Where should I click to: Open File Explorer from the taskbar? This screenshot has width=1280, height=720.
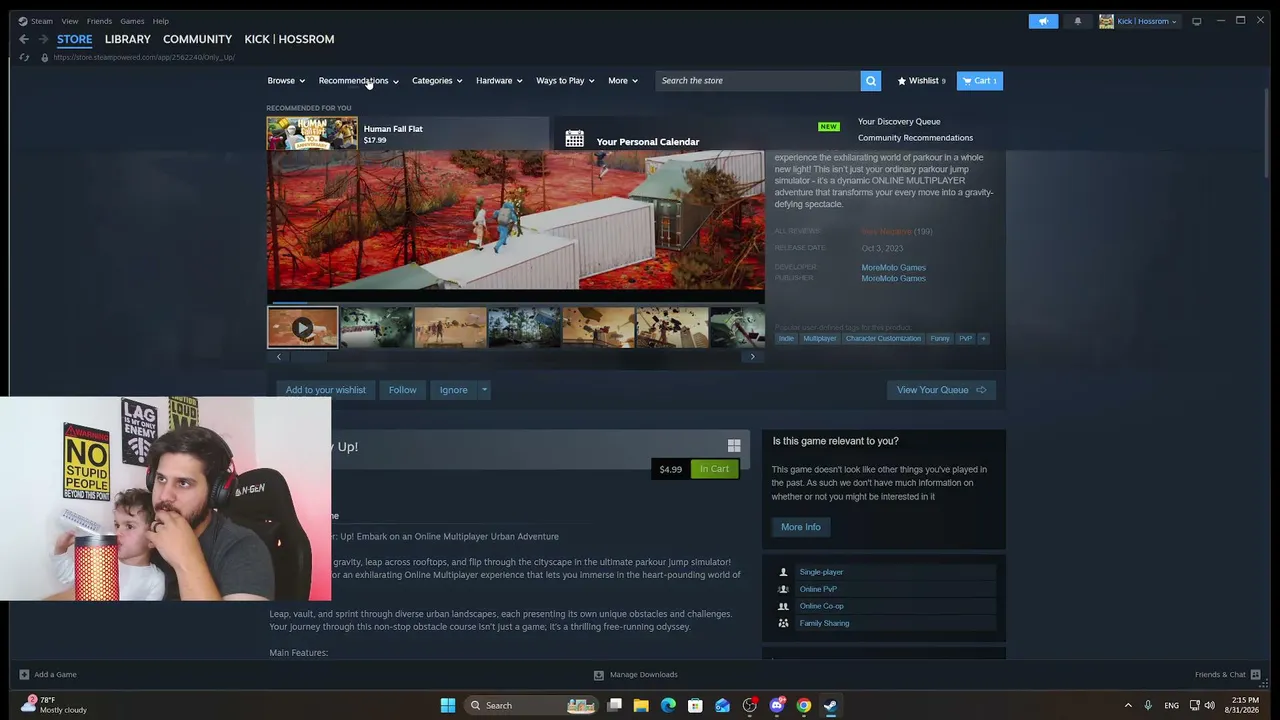641,705
